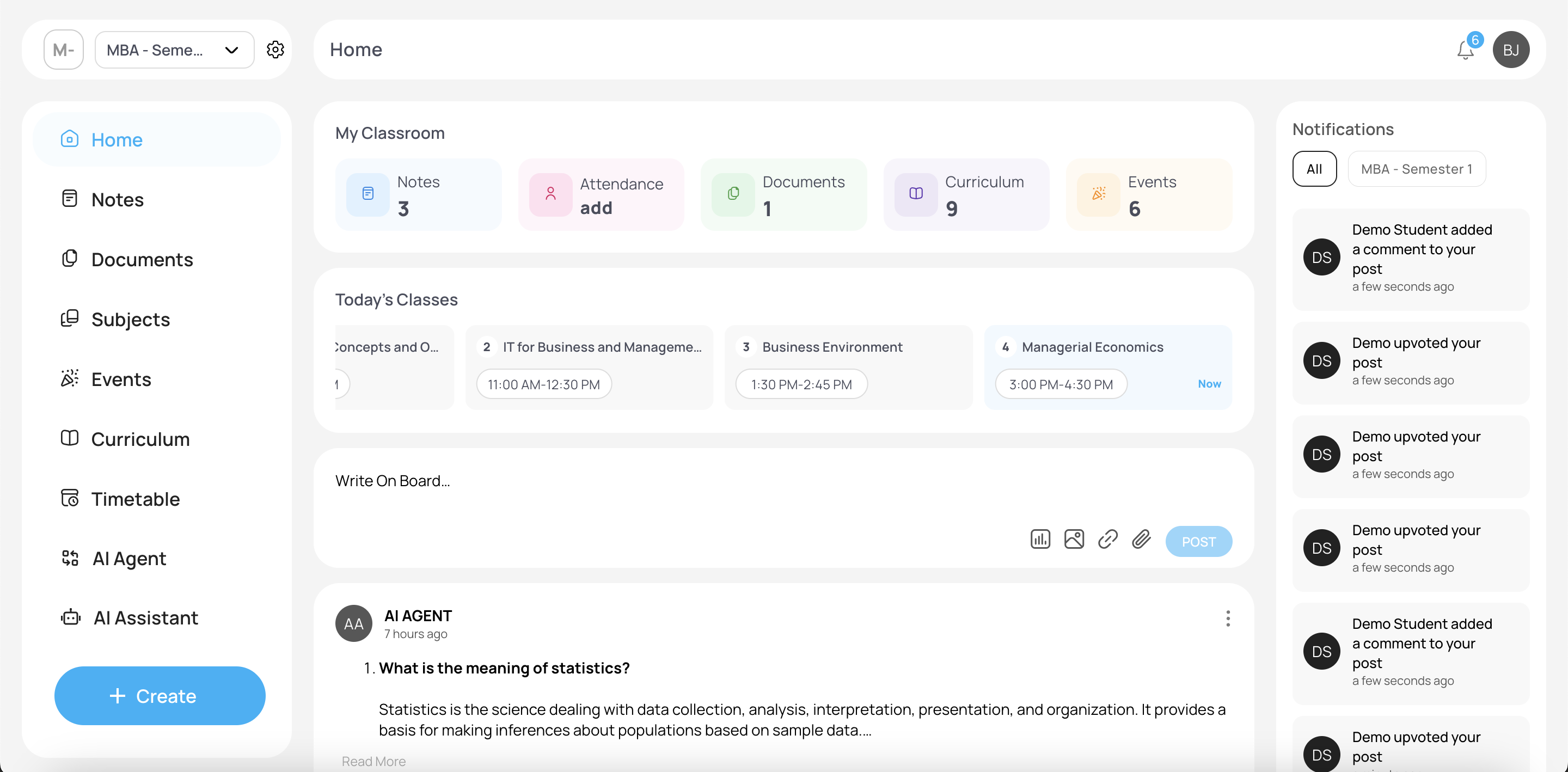Click the Now label on Managerial Economics
Viewport: 1568px width, 772px height.
pyautogui.click(x=1209, y=384)
